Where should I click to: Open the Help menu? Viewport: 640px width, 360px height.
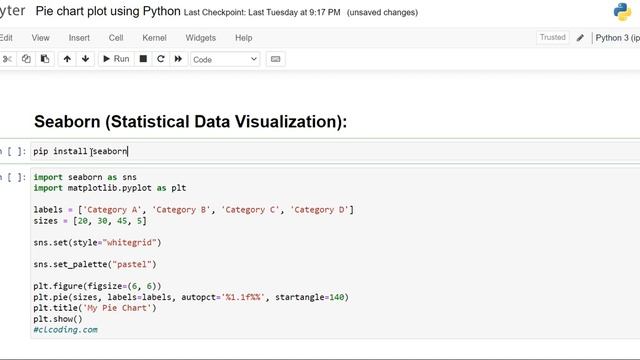[244, 38]
